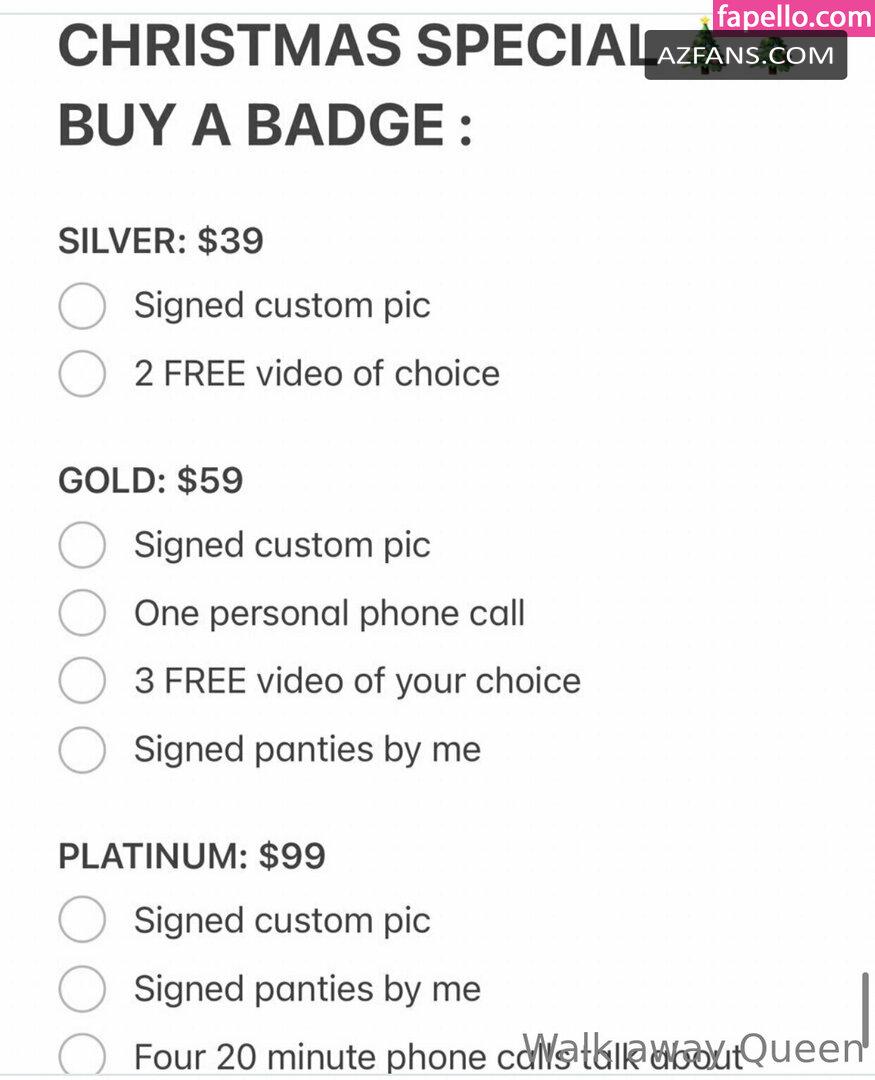
Task: Tick the '3 FREE video of your choice' circle
Action: coord(82,681)
